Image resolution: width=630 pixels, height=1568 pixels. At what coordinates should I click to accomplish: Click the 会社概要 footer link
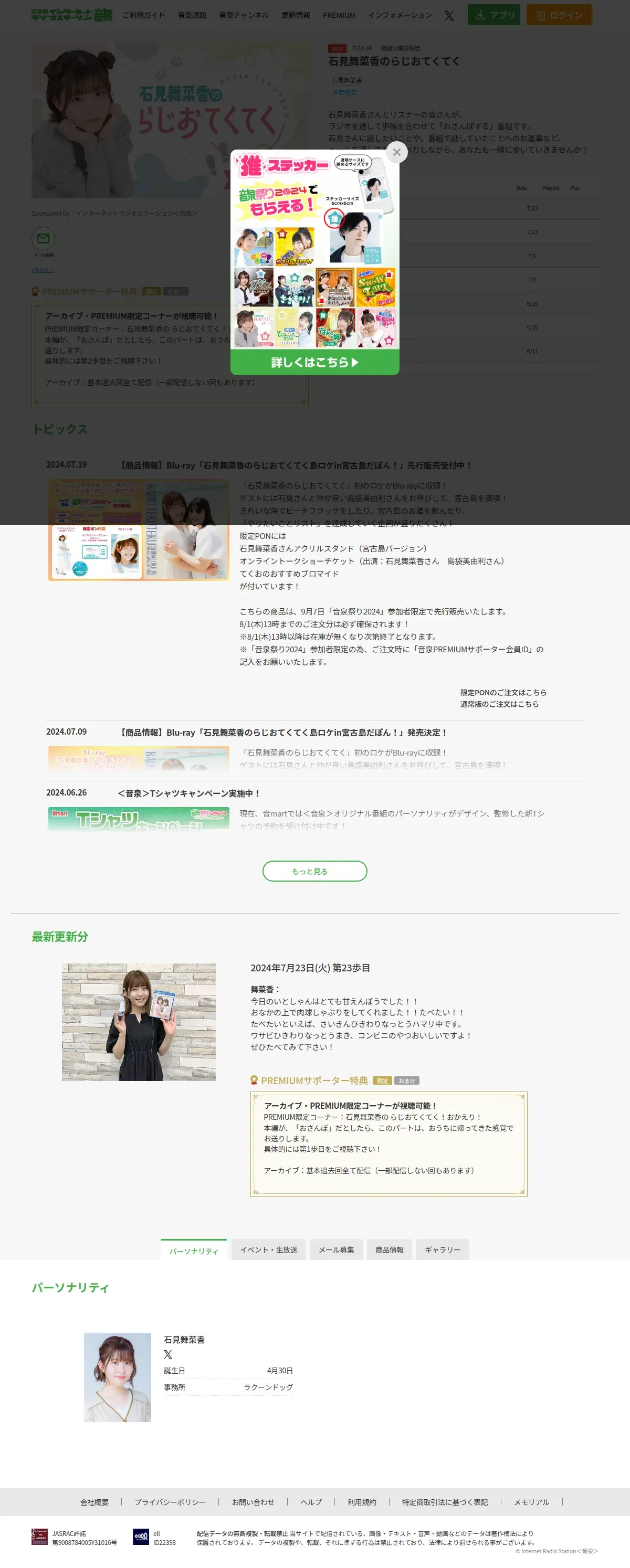[94, 1502]
